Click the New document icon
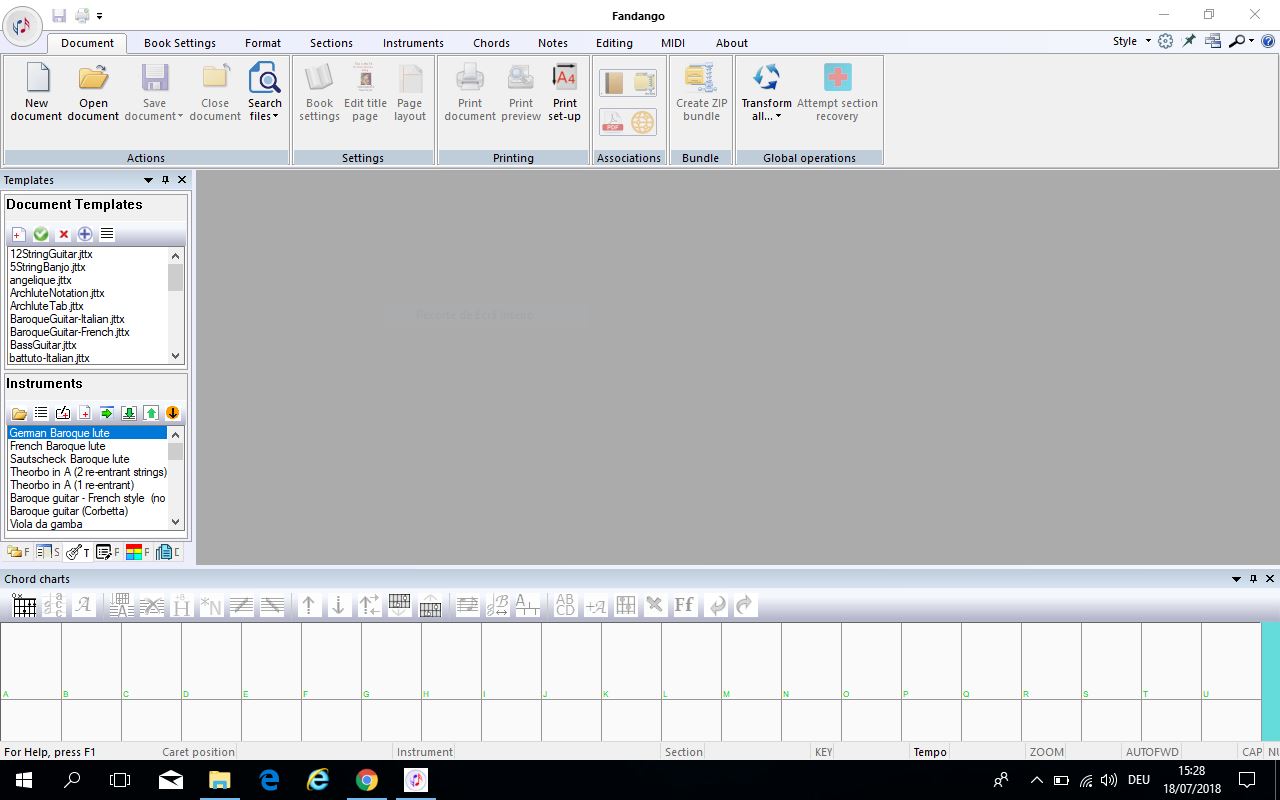Viewport: 1280px width, 800px height. tap(36, 78)
